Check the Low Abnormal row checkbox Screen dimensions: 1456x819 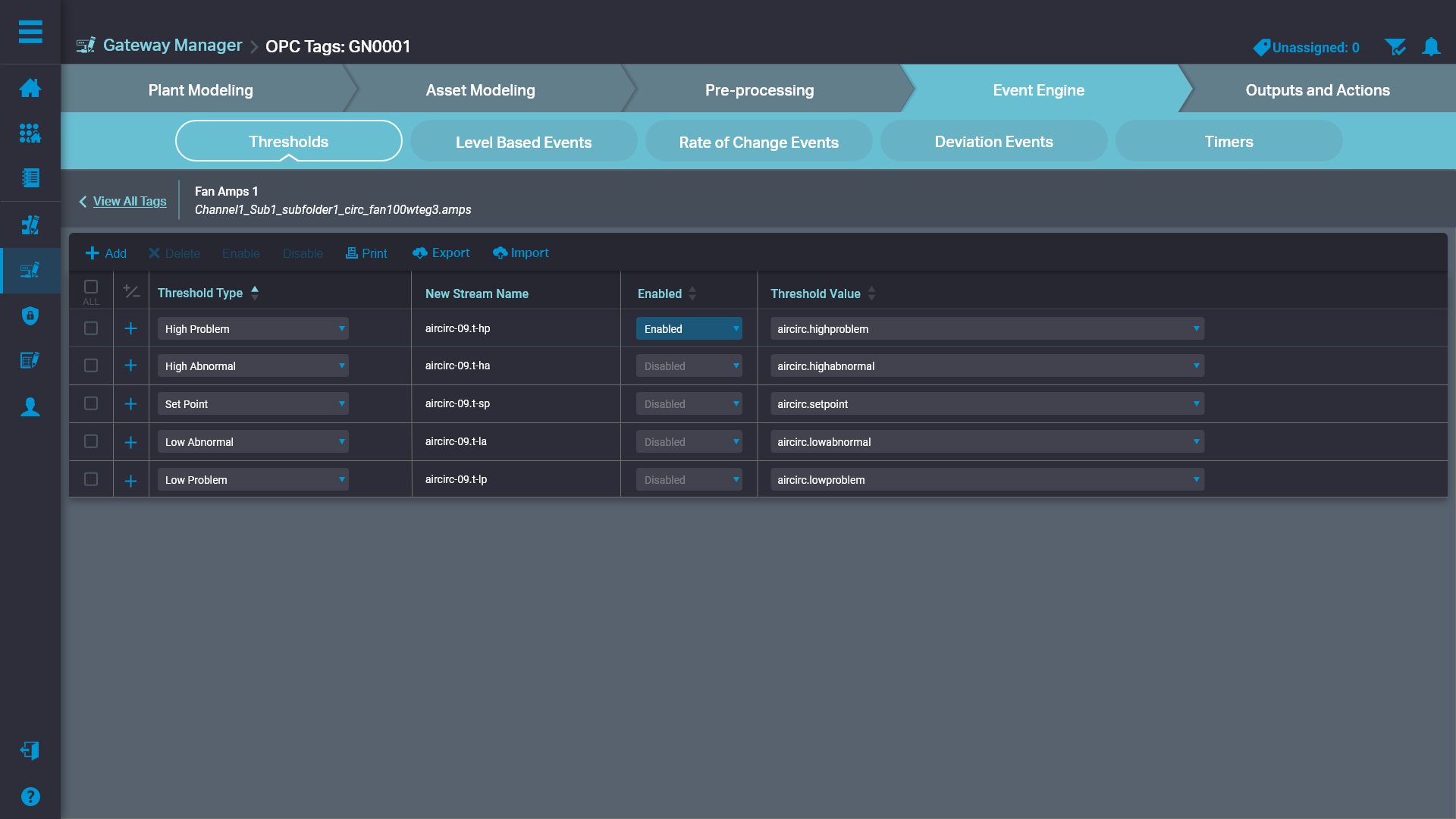tap(91, 441)
